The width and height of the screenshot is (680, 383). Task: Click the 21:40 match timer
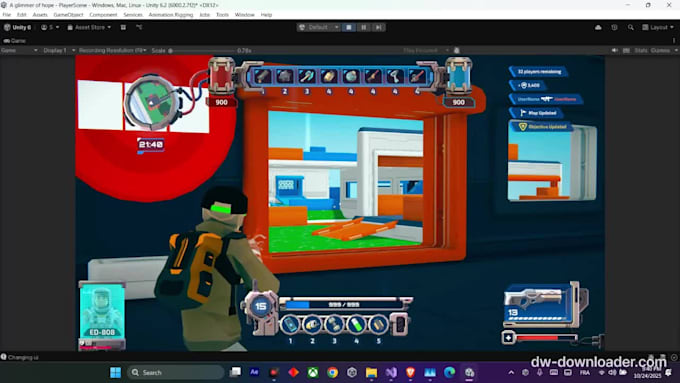tap(150, 144)
